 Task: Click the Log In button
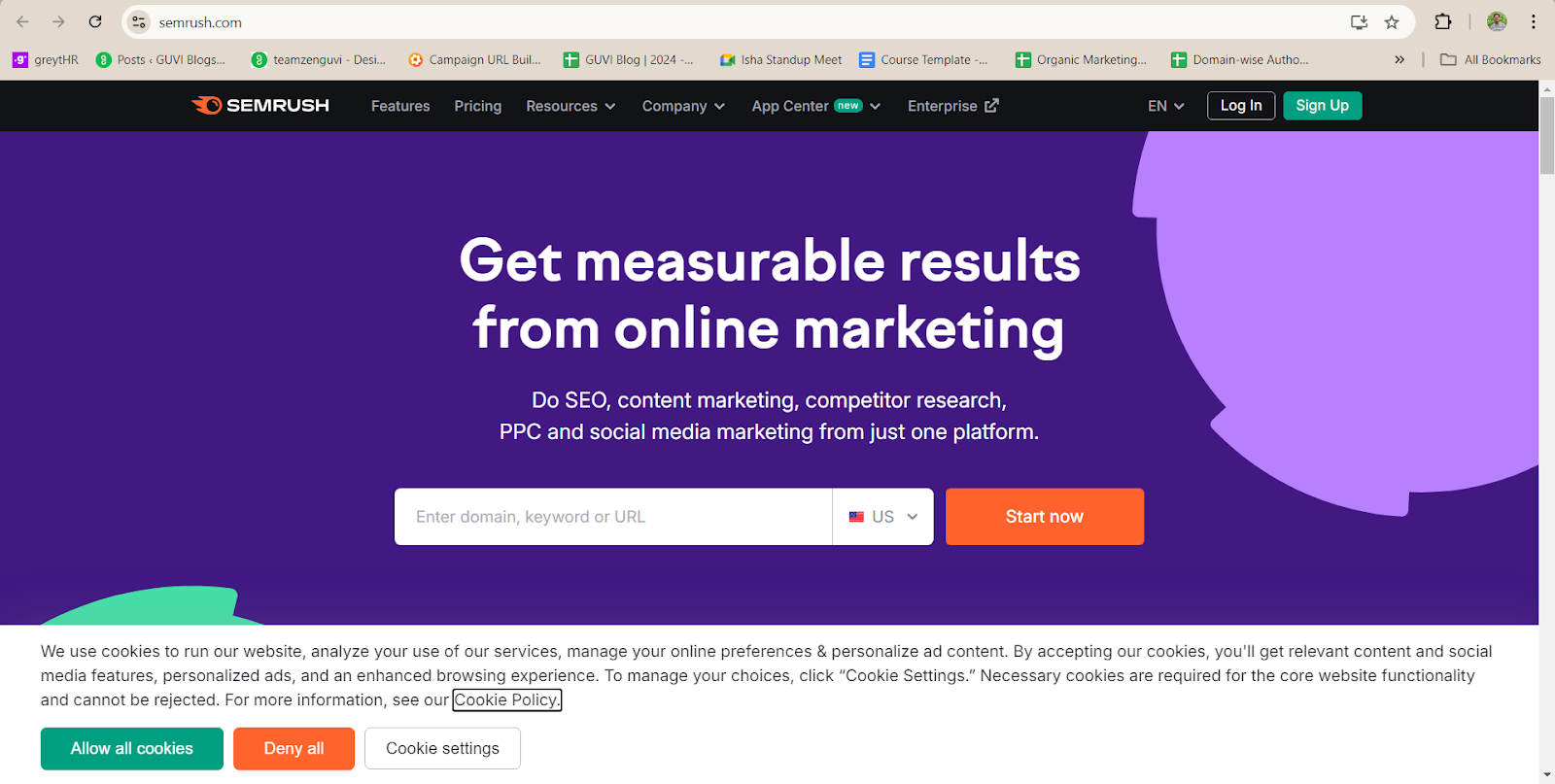(x=1241, y=105)
